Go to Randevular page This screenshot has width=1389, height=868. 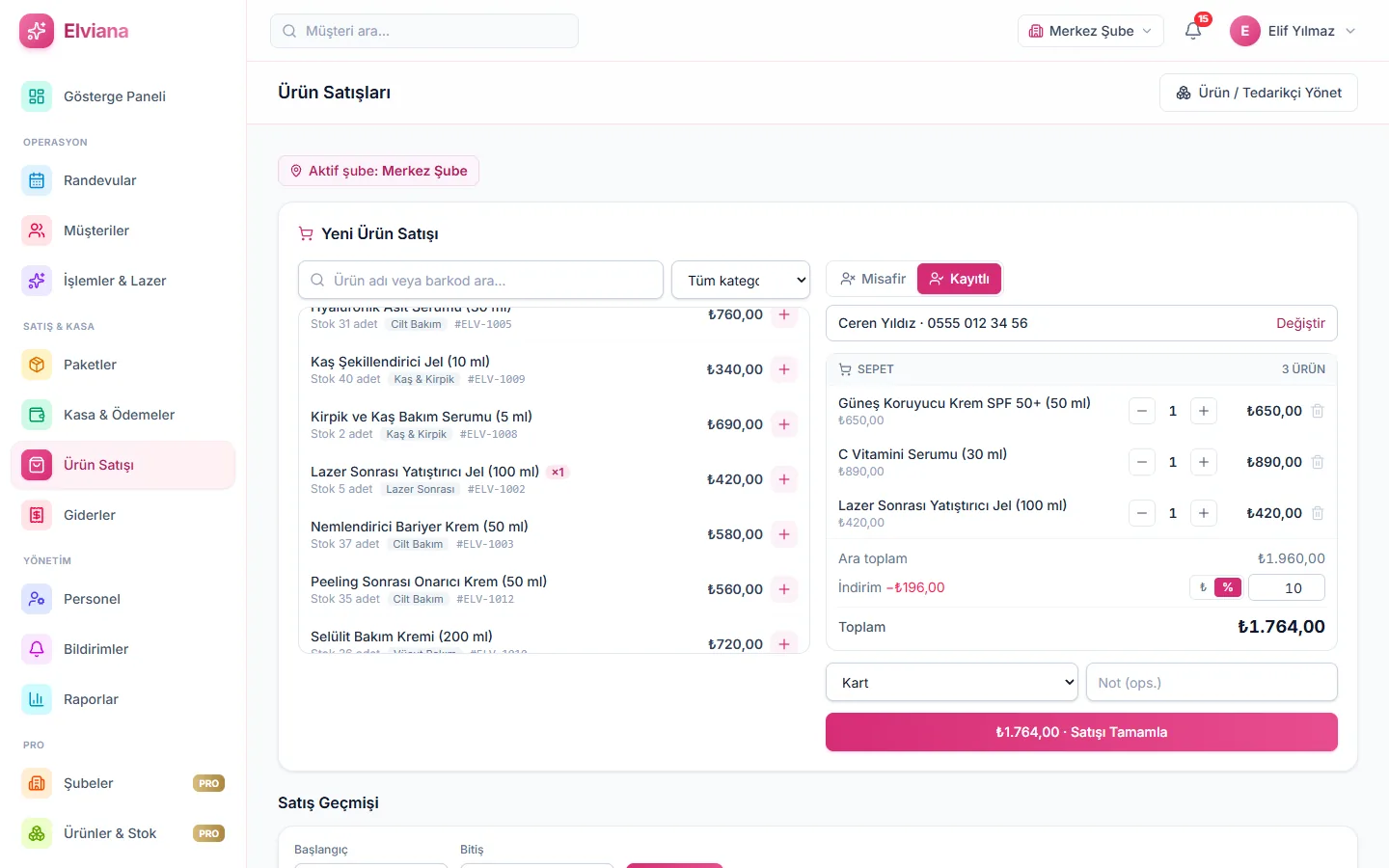[123, 180]
